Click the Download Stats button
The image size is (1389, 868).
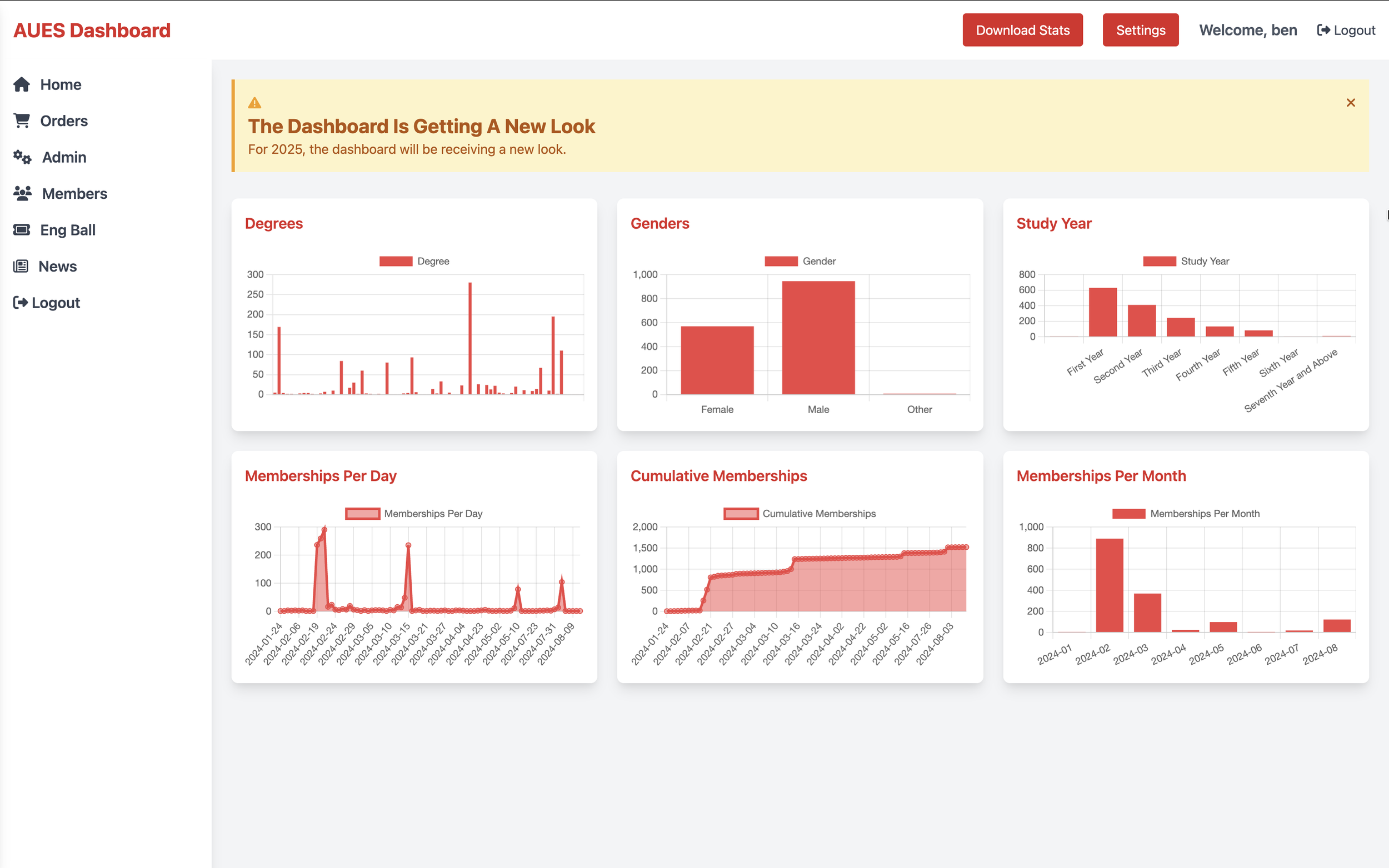(x=1022, y=30)
